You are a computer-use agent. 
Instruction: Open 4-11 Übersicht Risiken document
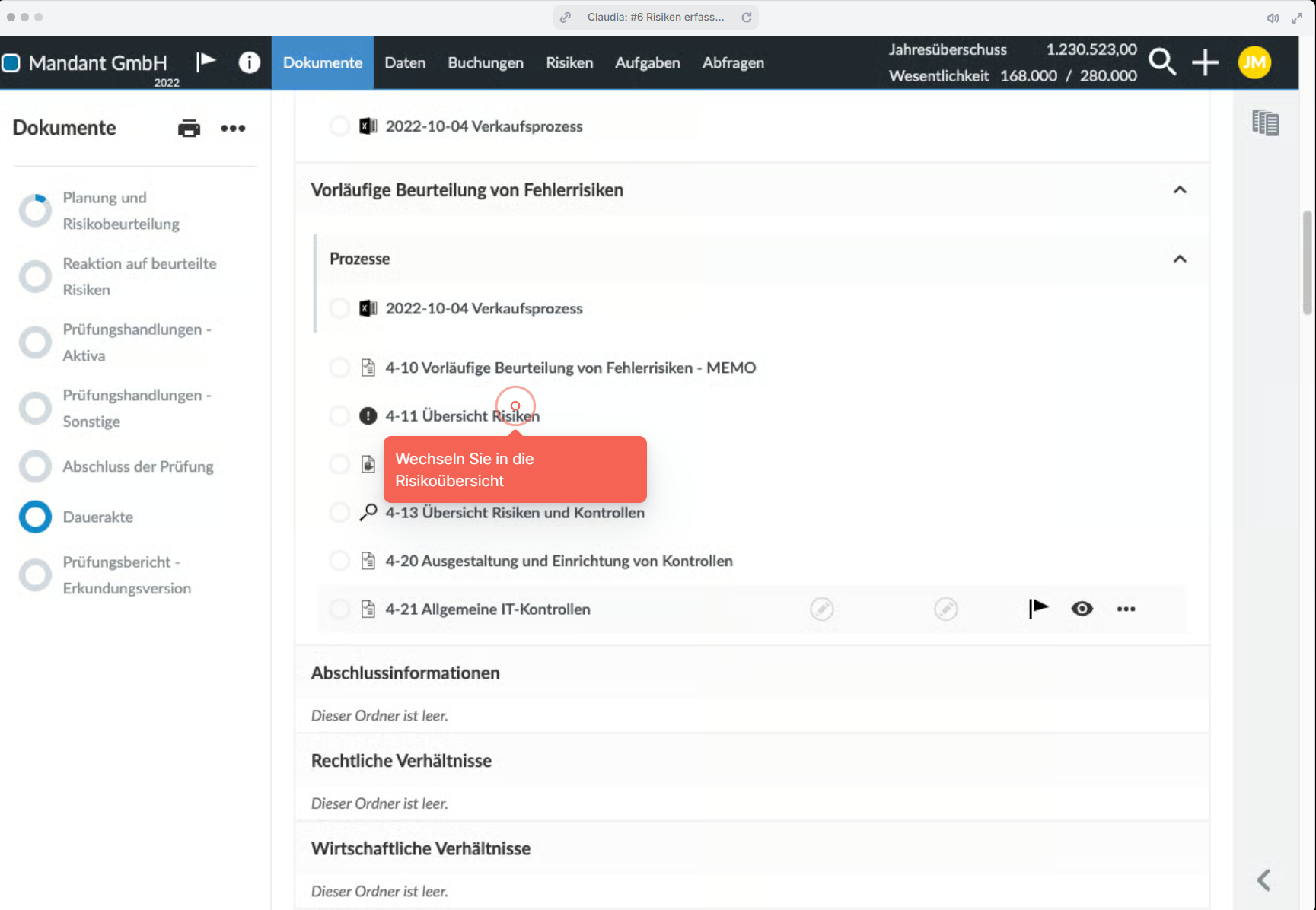462,415
